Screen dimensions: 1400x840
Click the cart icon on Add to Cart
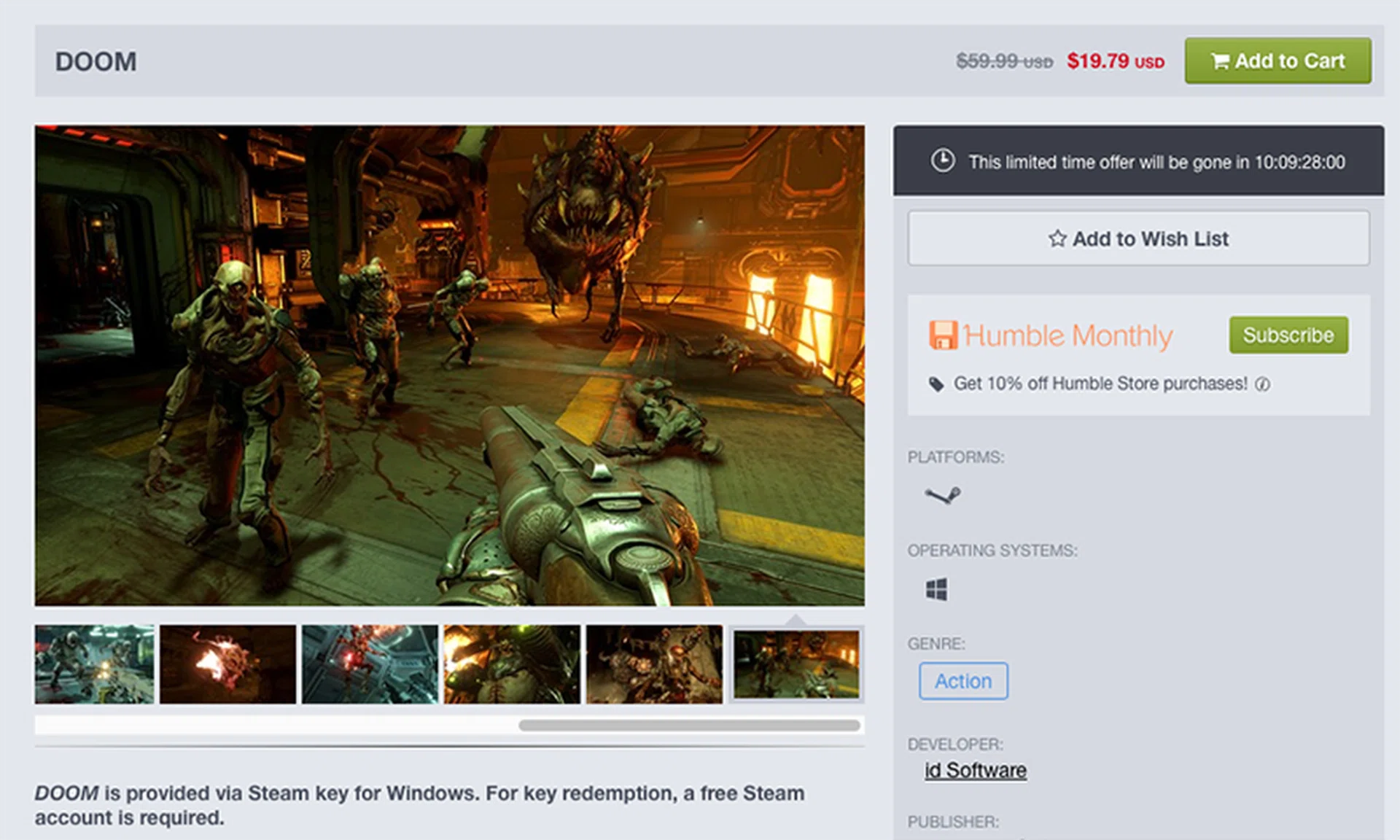(x=1219, y=61)
